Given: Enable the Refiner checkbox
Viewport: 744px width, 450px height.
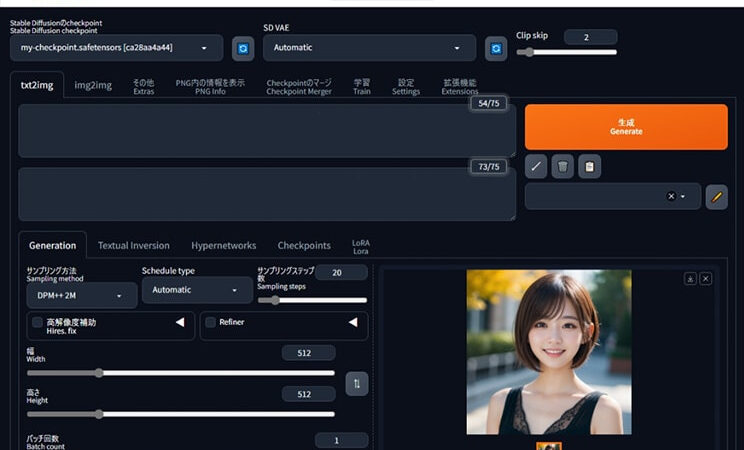Looking at the screenshot, I should coord(210,322).
